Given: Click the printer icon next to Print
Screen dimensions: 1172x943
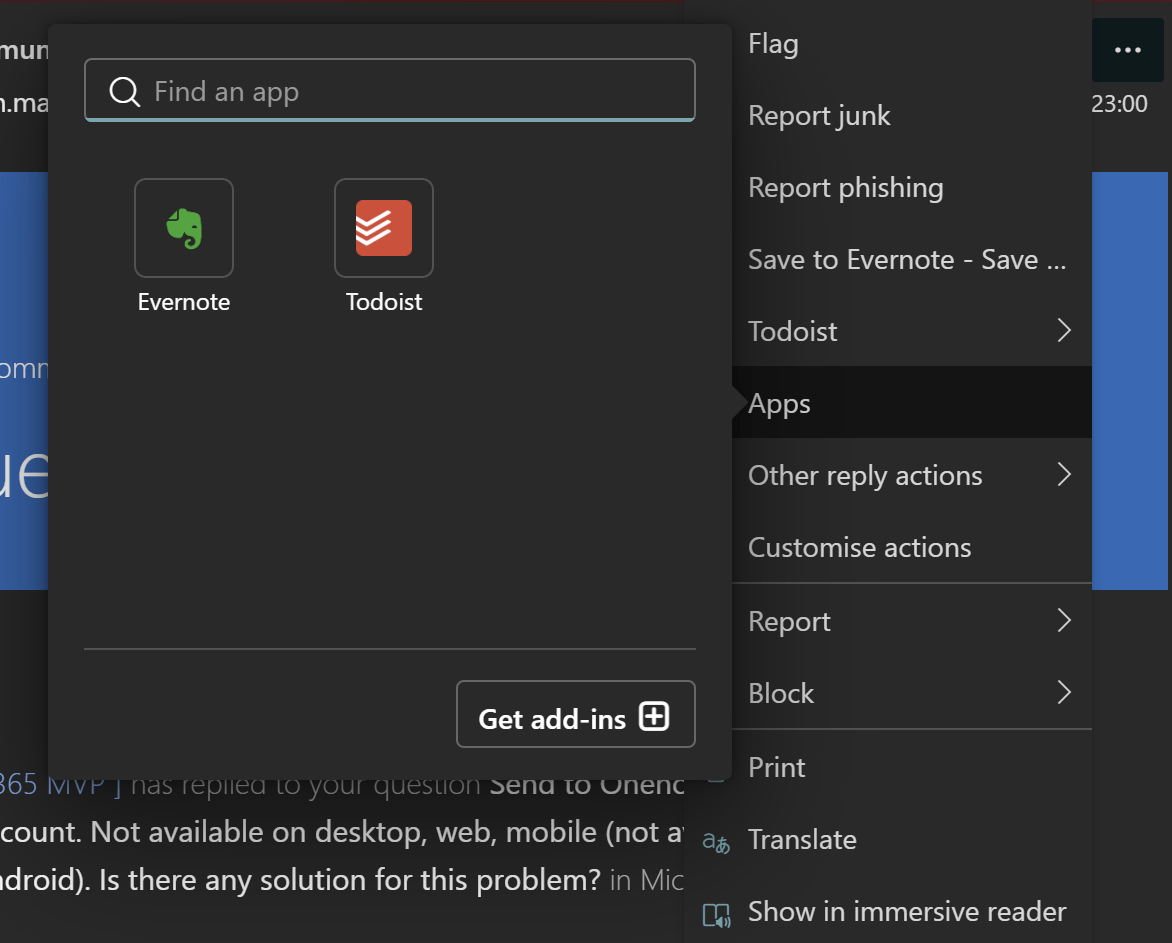Looking at the screenshot, I should coord(716,767).
